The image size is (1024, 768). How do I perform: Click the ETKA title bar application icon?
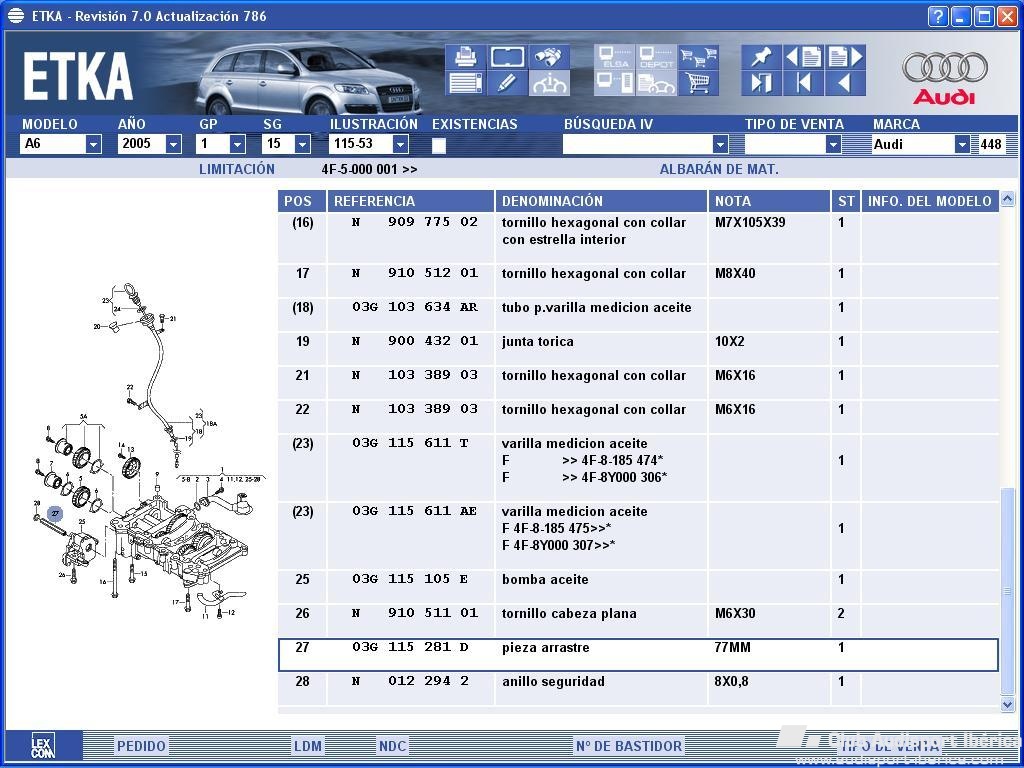(16, 16)
